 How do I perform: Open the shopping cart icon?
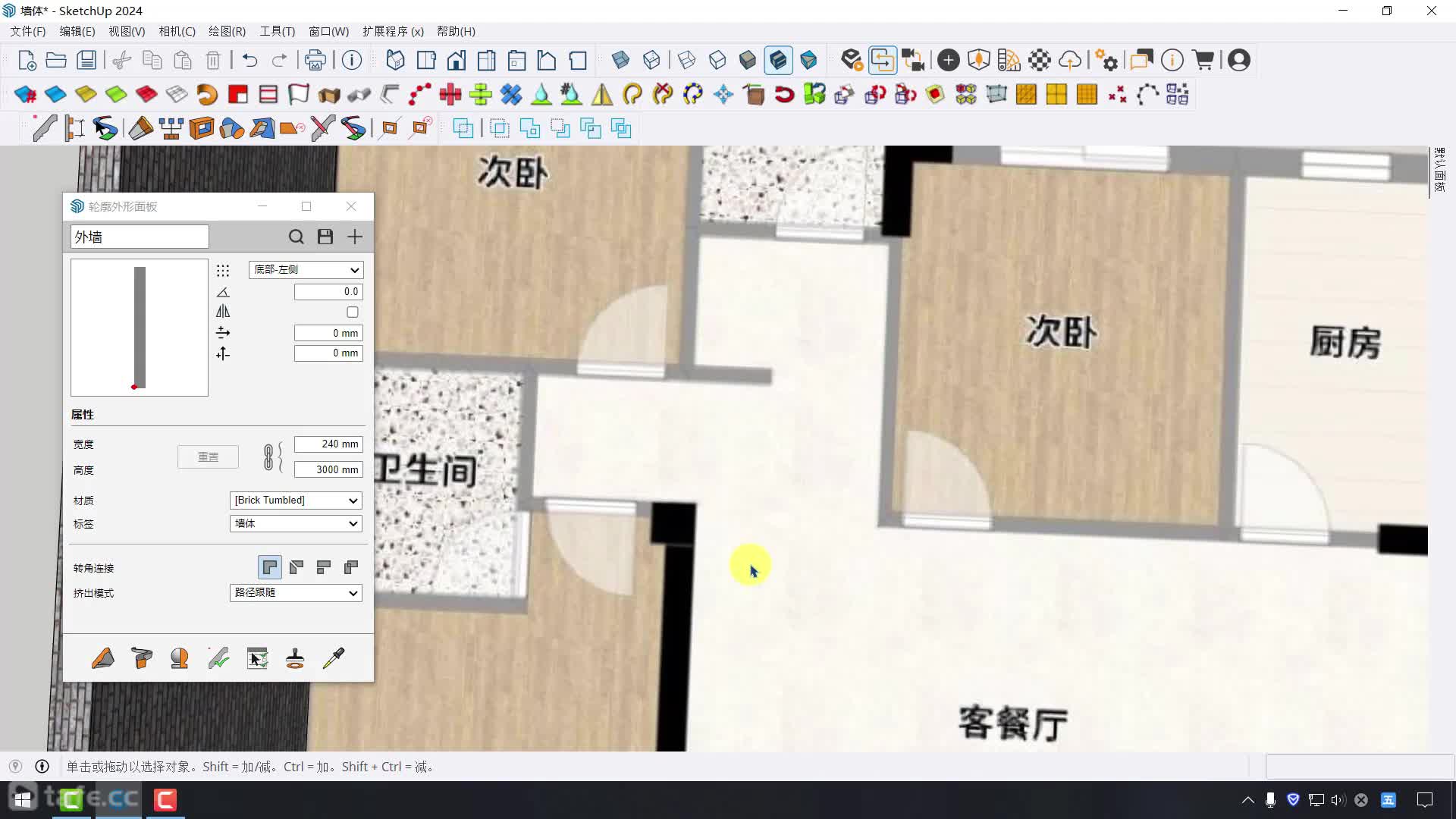click(1203, 60)
